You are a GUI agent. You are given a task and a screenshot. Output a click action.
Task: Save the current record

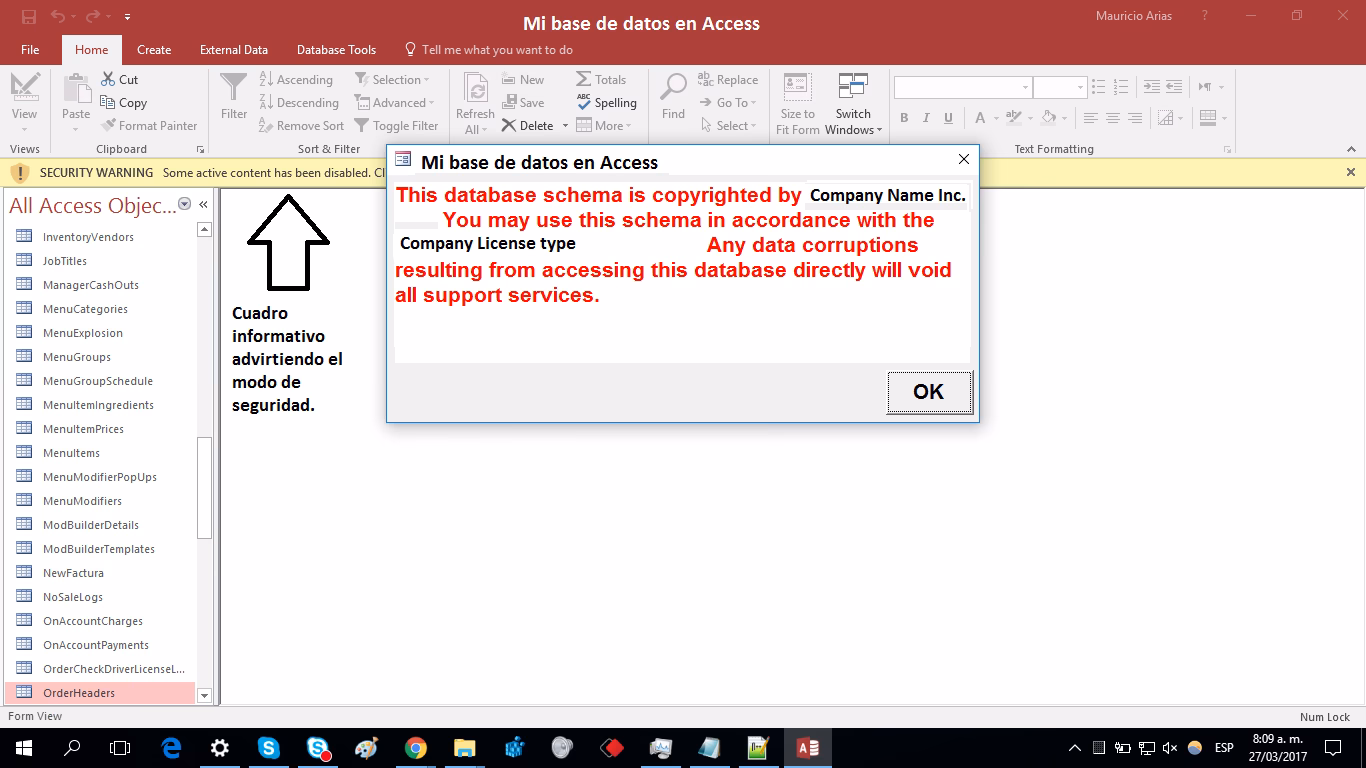point(523,103)
